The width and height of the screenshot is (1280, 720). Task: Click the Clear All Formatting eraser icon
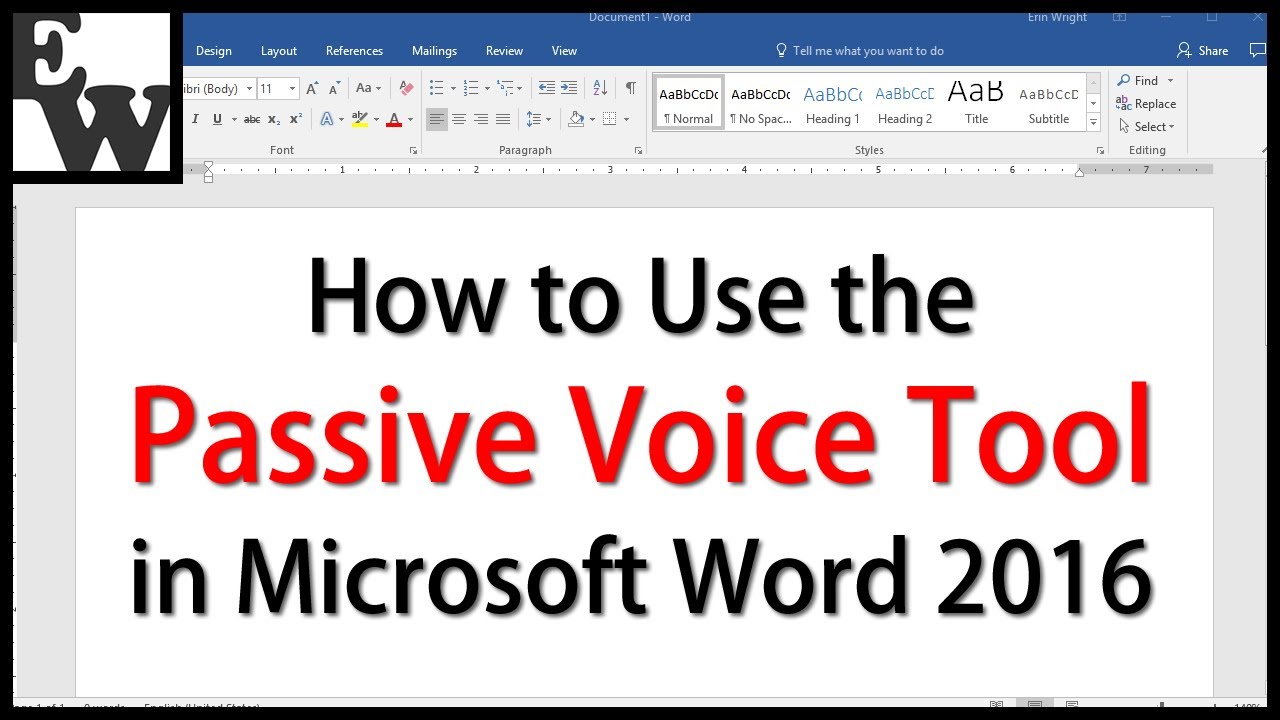click(x=406, y=88)
